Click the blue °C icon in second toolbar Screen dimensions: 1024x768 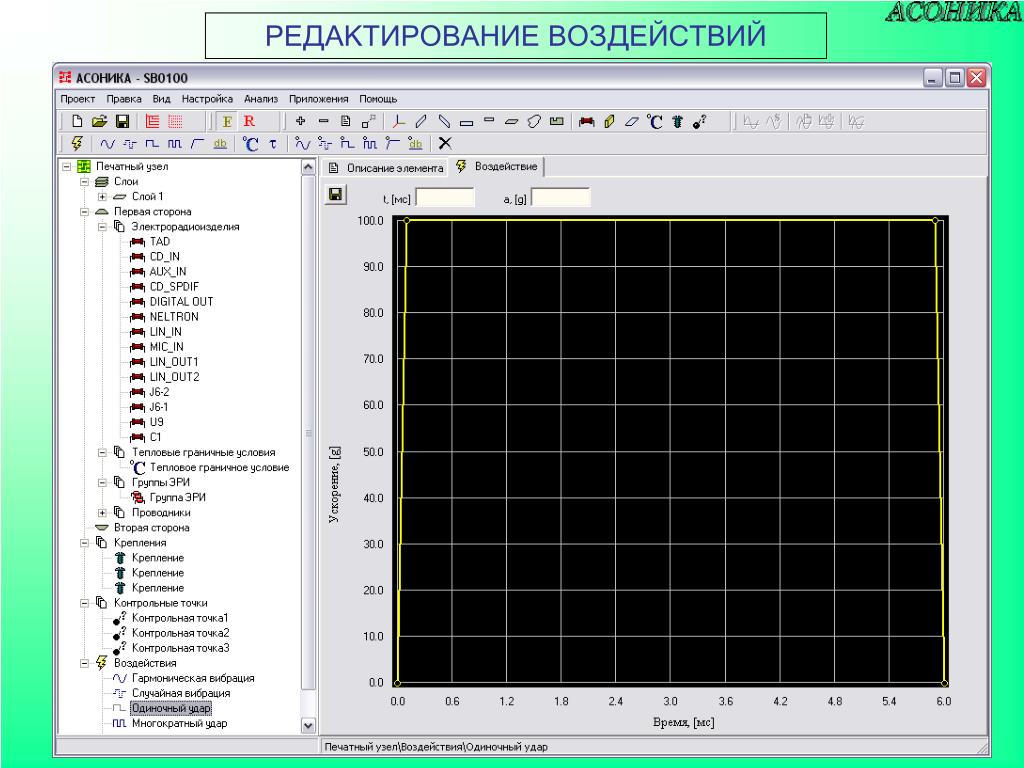pos(250,144)
